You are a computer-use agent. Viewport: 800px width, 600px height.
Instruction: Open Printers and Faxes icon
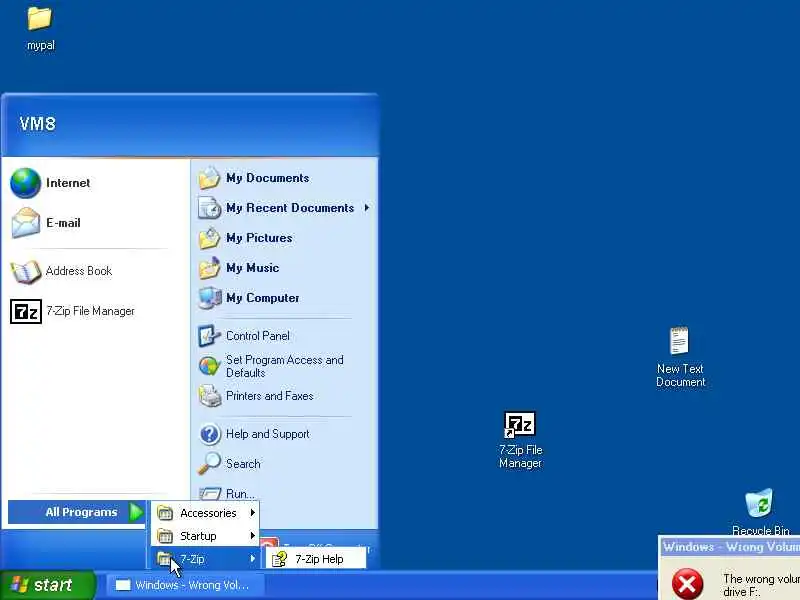(x=209, y=396)
